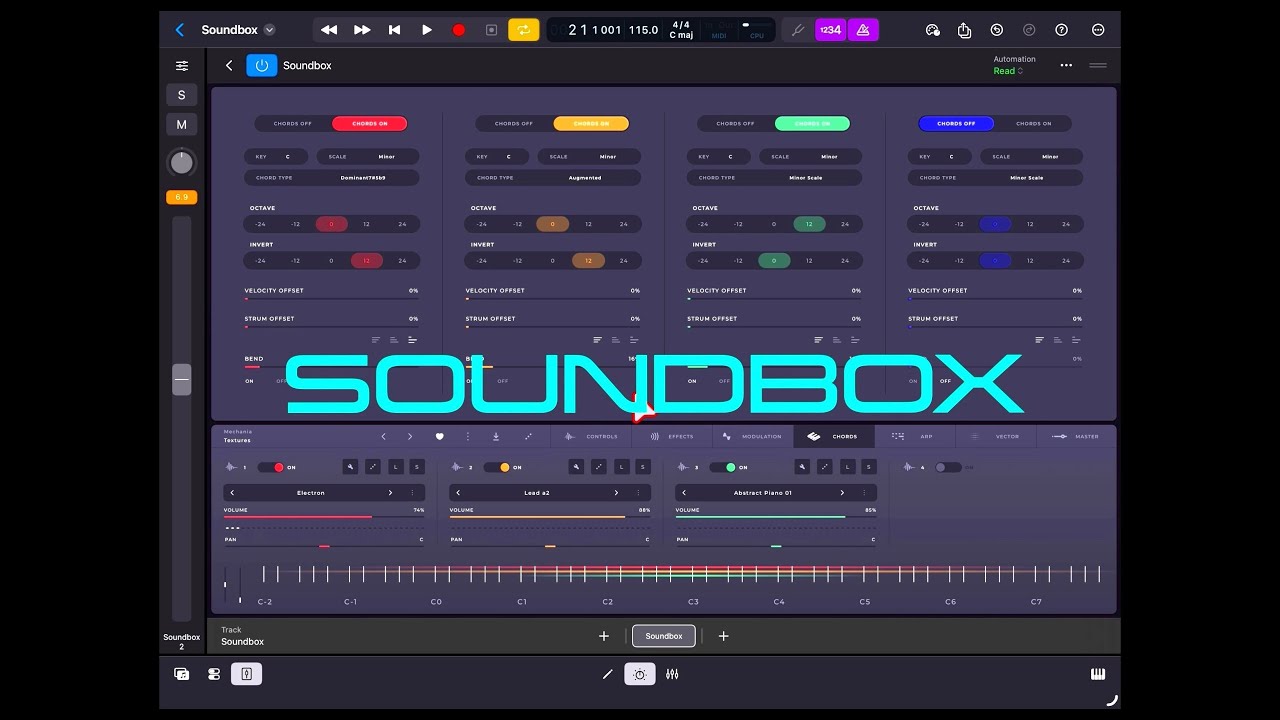Add plugin with plus left of Soundbox
1280x720 pixels.
pos(604,636)
